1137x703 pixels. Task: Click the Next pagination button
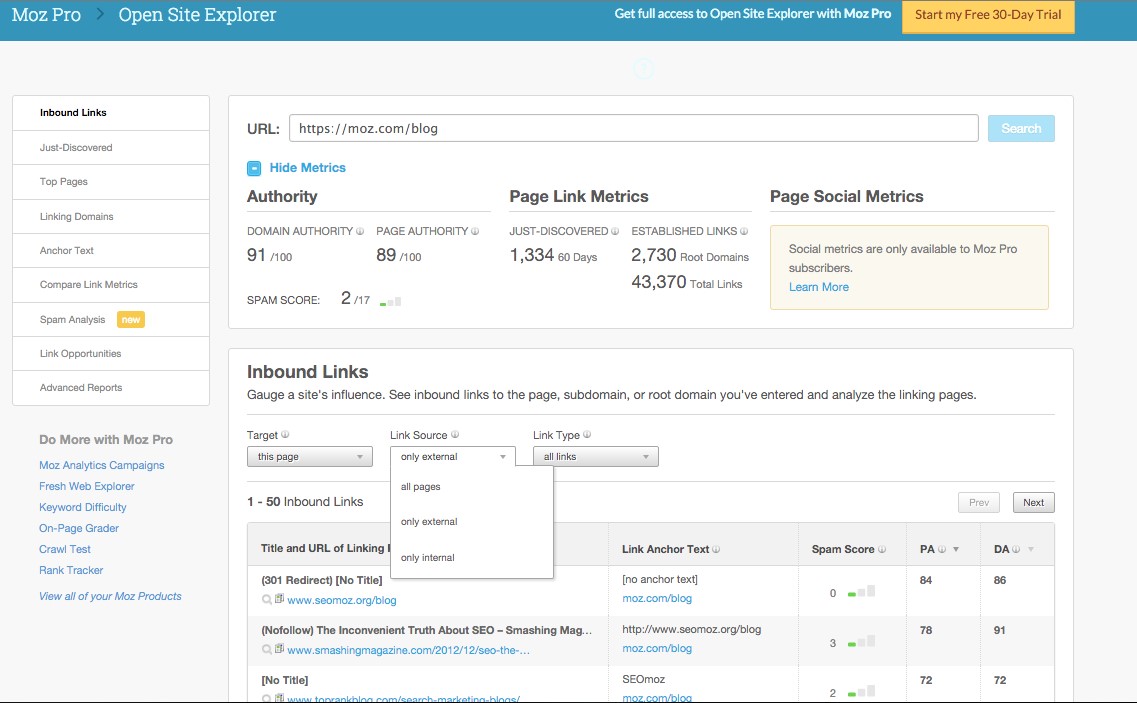[x=1033, y=502]
